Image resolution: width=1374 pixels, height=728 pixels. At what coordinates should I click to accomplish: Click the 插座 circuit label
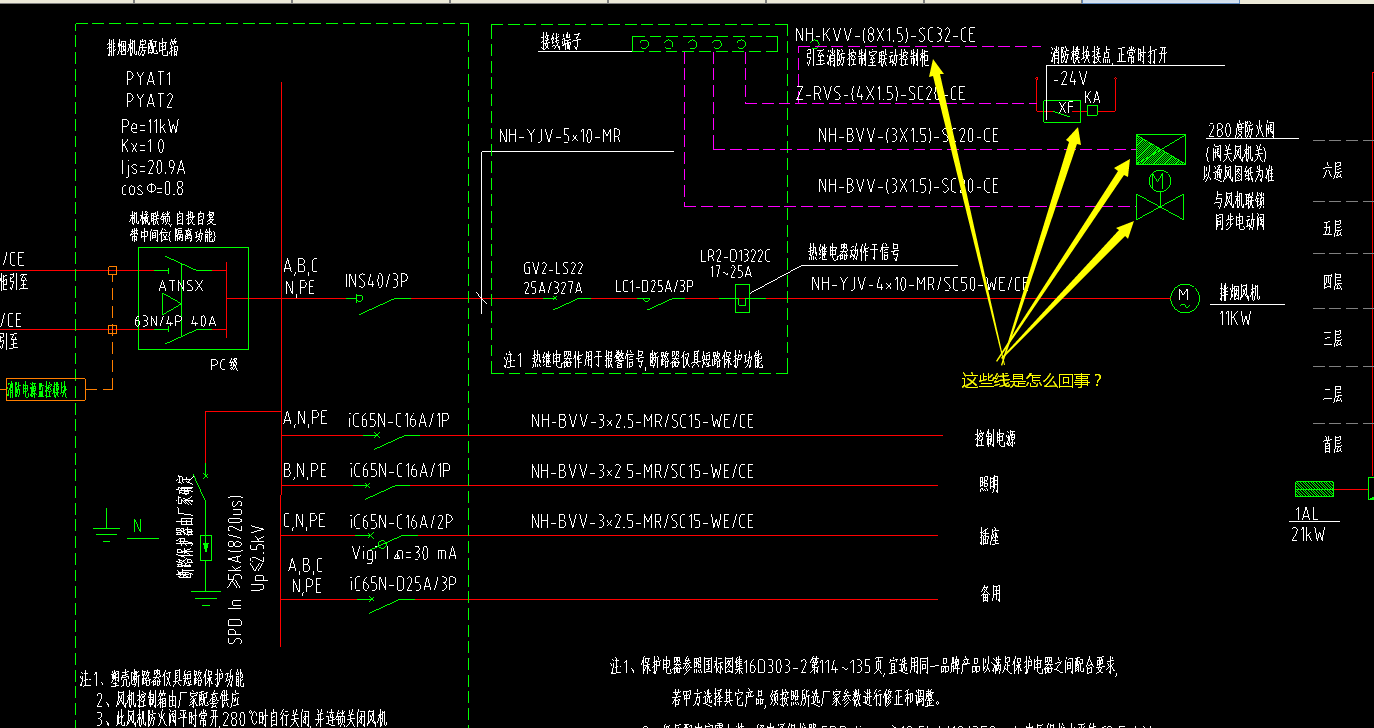click(988, 537)
